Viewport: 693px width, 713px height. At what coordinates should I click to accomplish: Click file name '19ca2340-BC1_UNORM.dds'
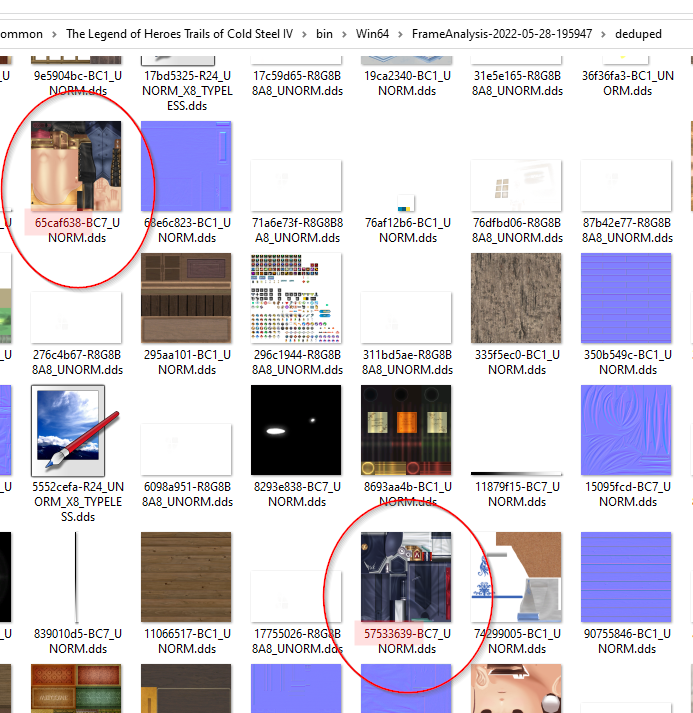pos(407,83)
